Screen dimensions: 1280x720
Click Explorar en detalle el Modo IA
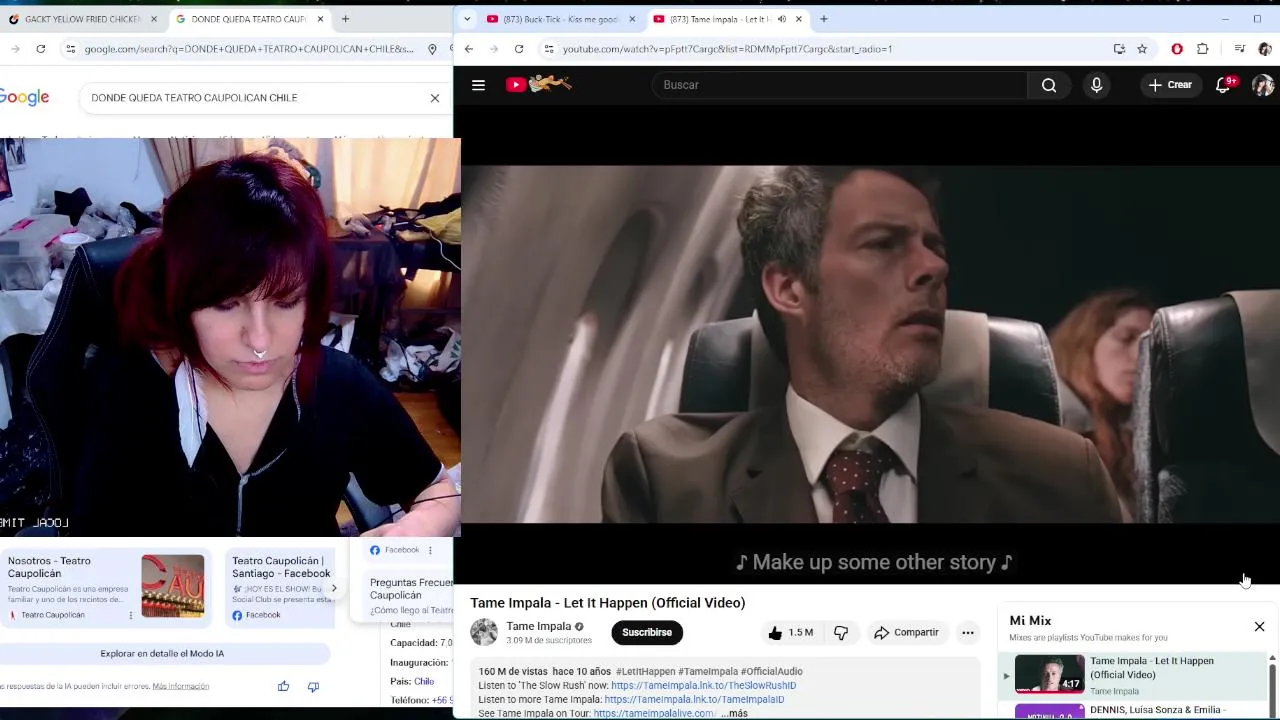coord(162,653)
